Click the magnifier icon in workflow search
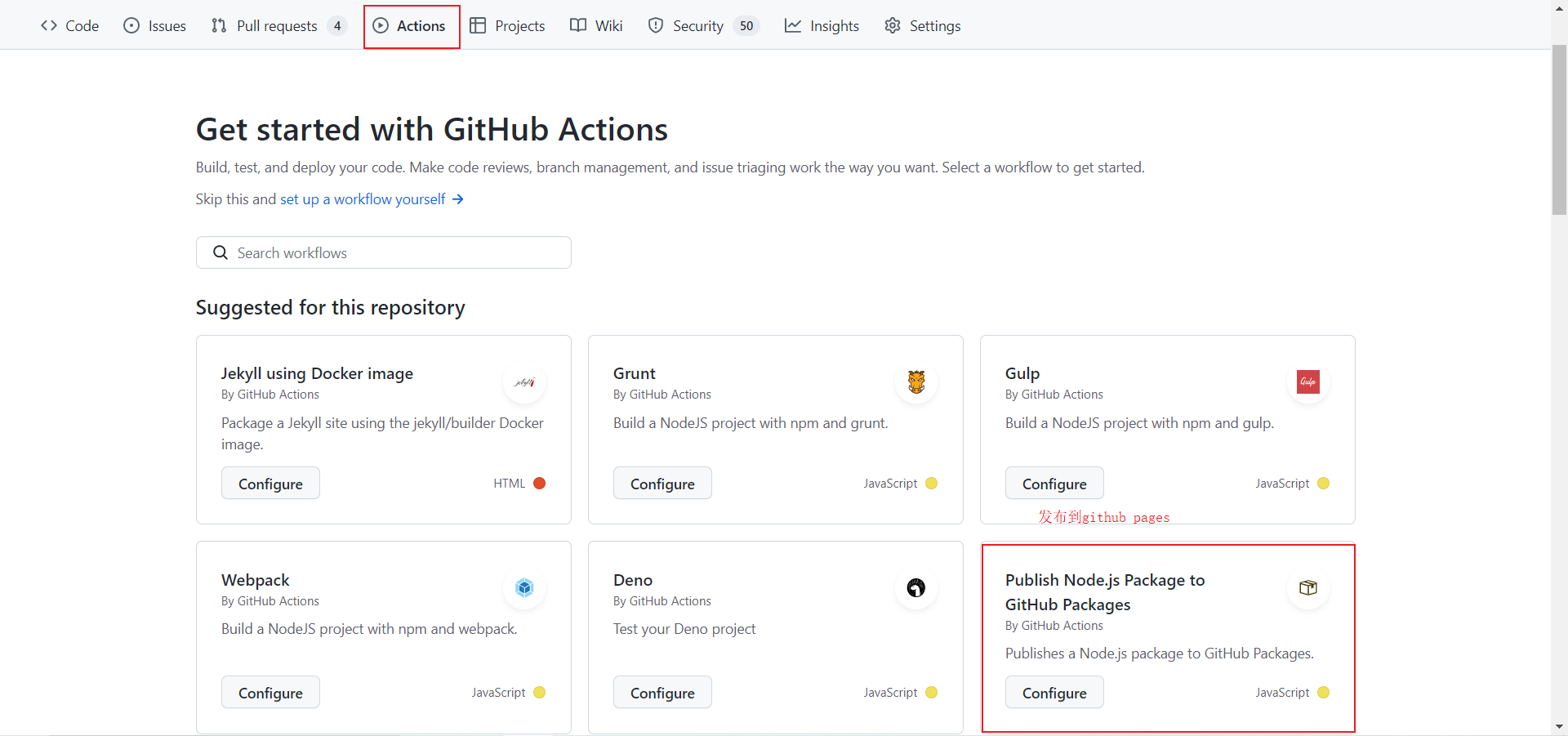The image size is (1568, 736). point(220,252)
